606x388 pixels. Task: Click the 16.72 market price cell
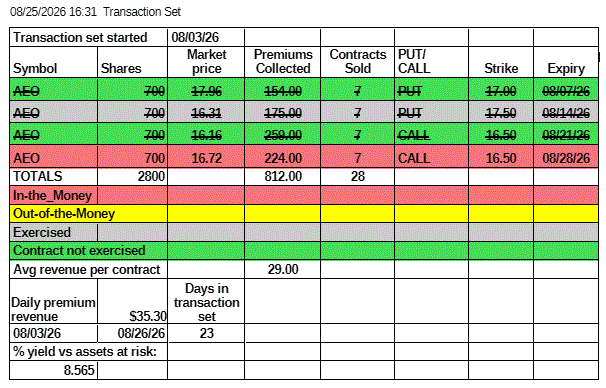click(x=206, y=158)
